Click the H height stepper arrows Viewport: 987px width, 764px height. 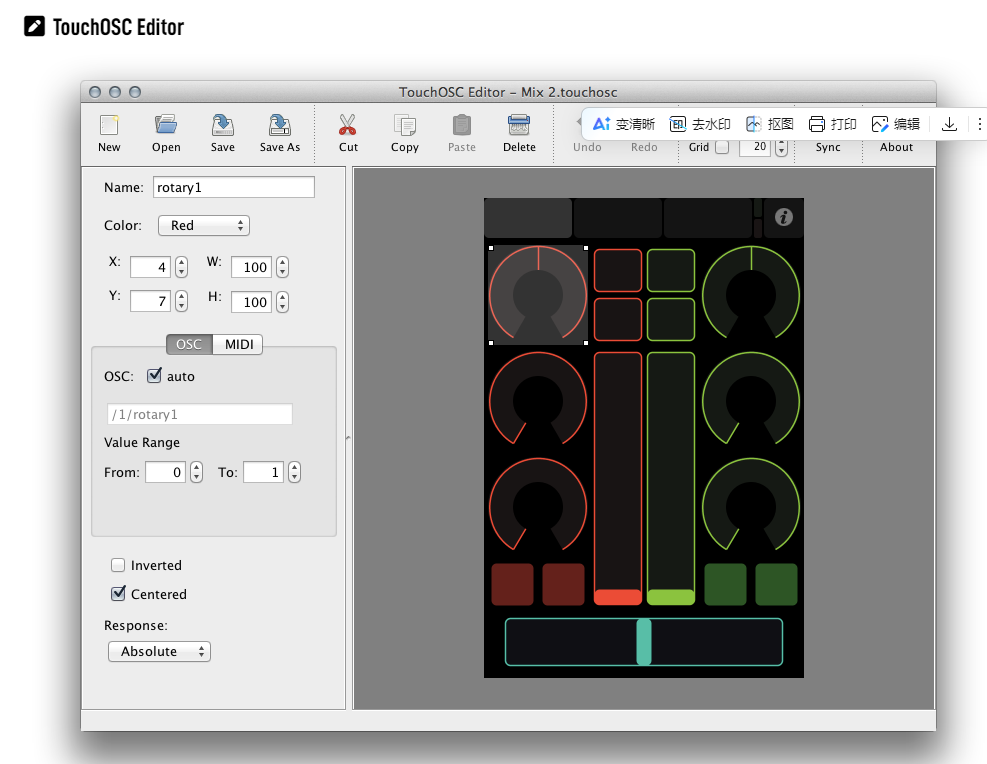click(x=283, y=301)
